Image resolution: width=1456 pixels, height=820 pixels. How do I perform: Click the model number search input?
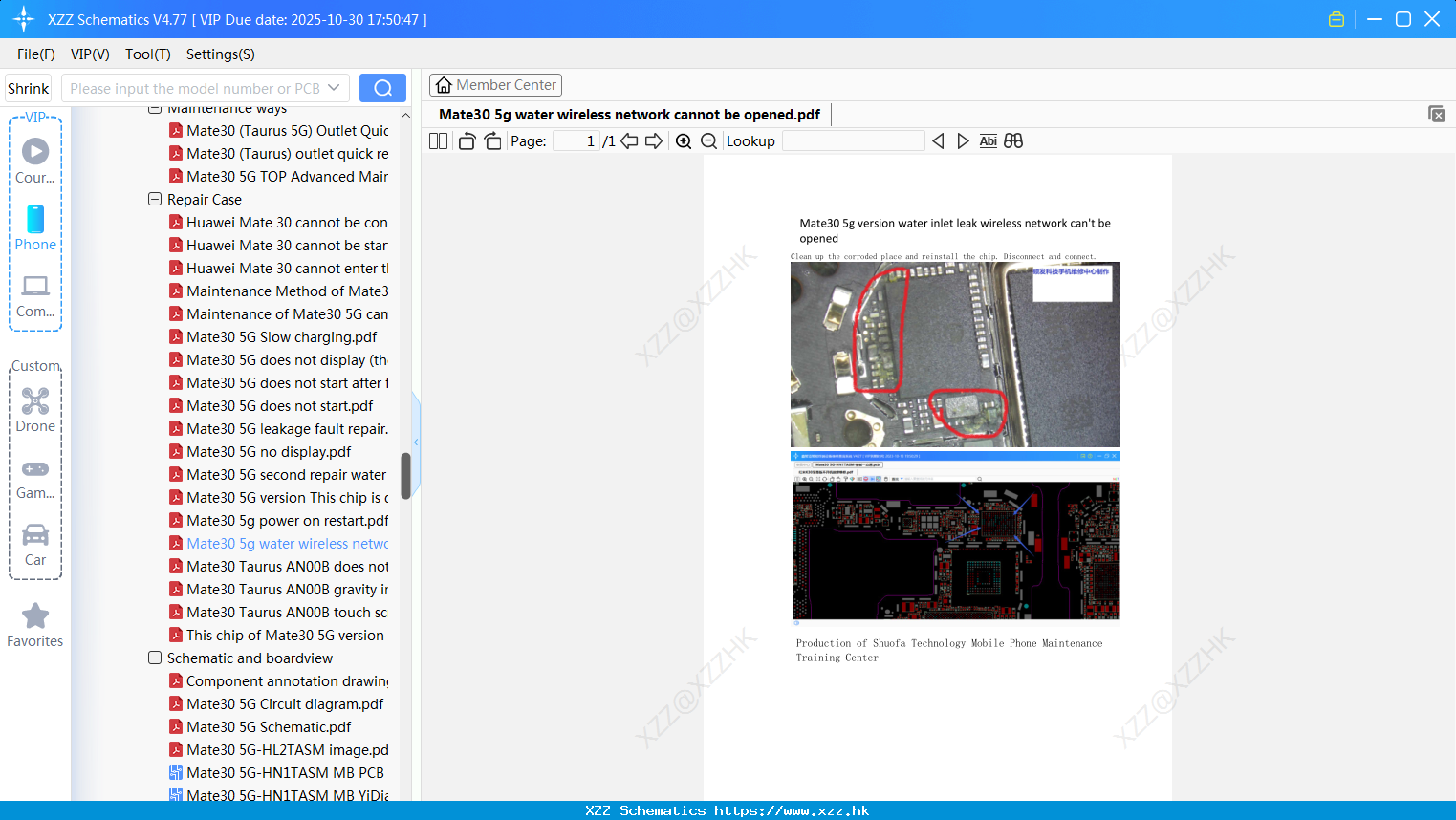pos(195,88)
